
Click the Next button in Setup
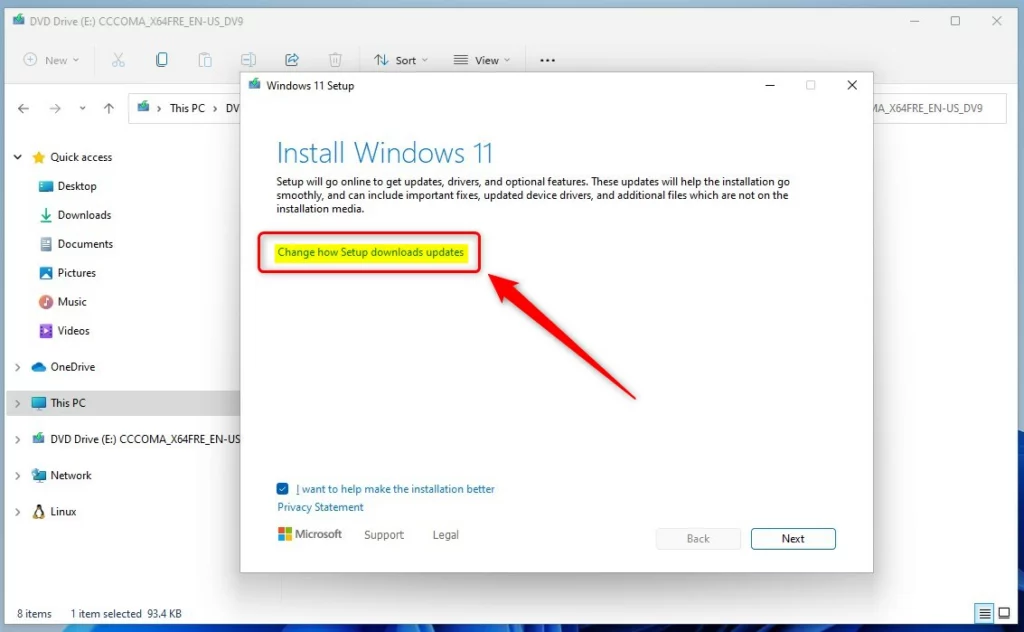click(793, 539)
